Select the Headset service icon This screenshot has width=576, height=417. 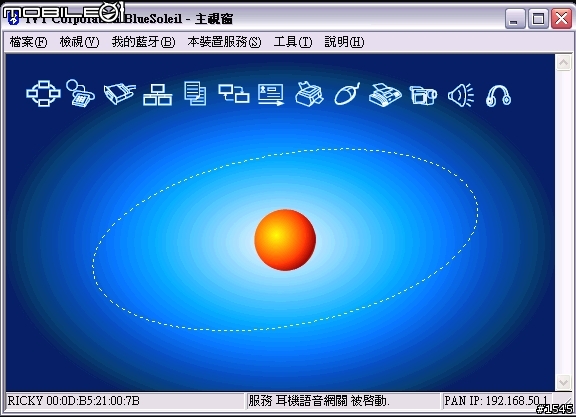(x=498, y=96)
